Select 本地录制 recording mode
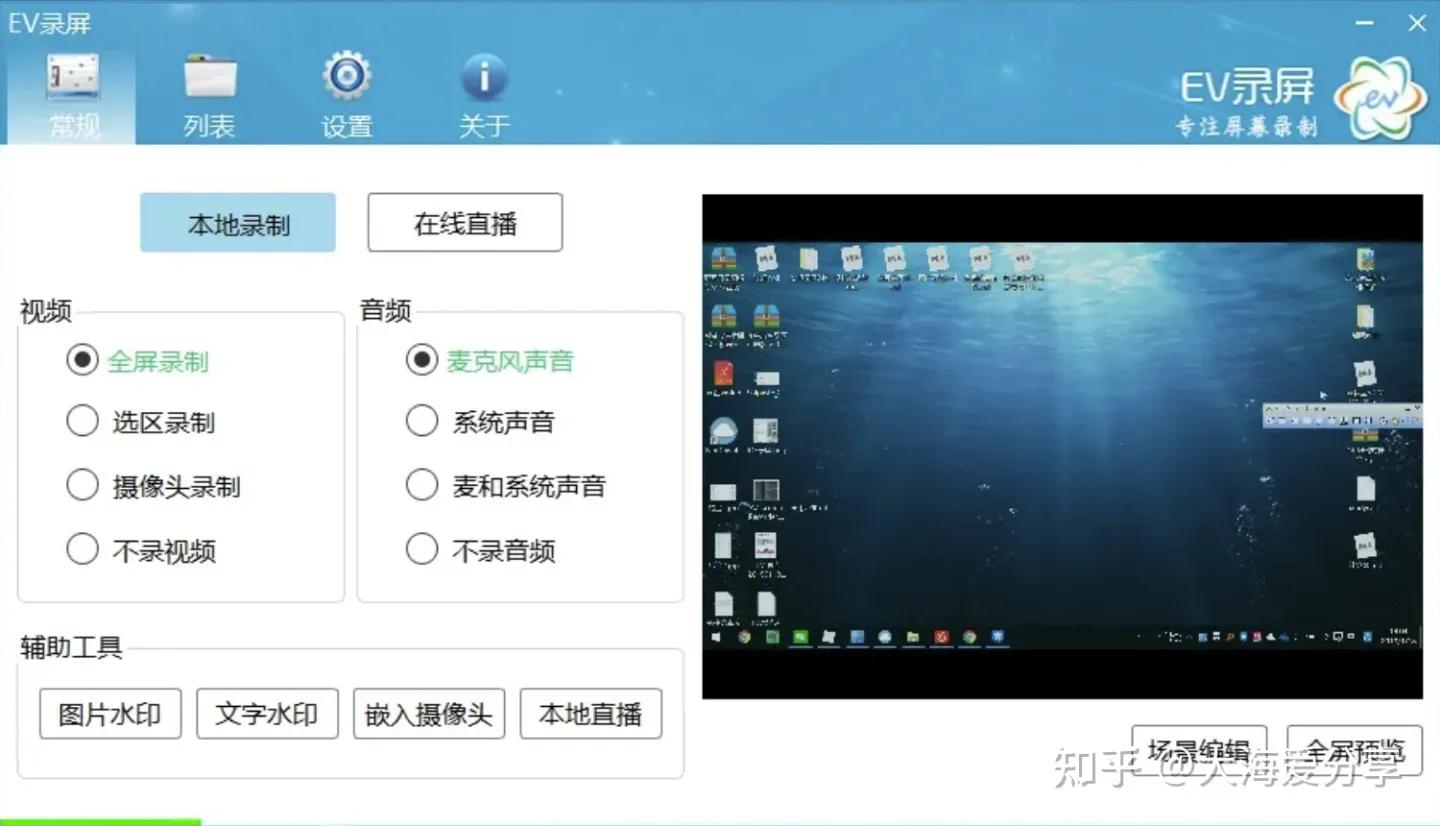 (x=237, y=222)
